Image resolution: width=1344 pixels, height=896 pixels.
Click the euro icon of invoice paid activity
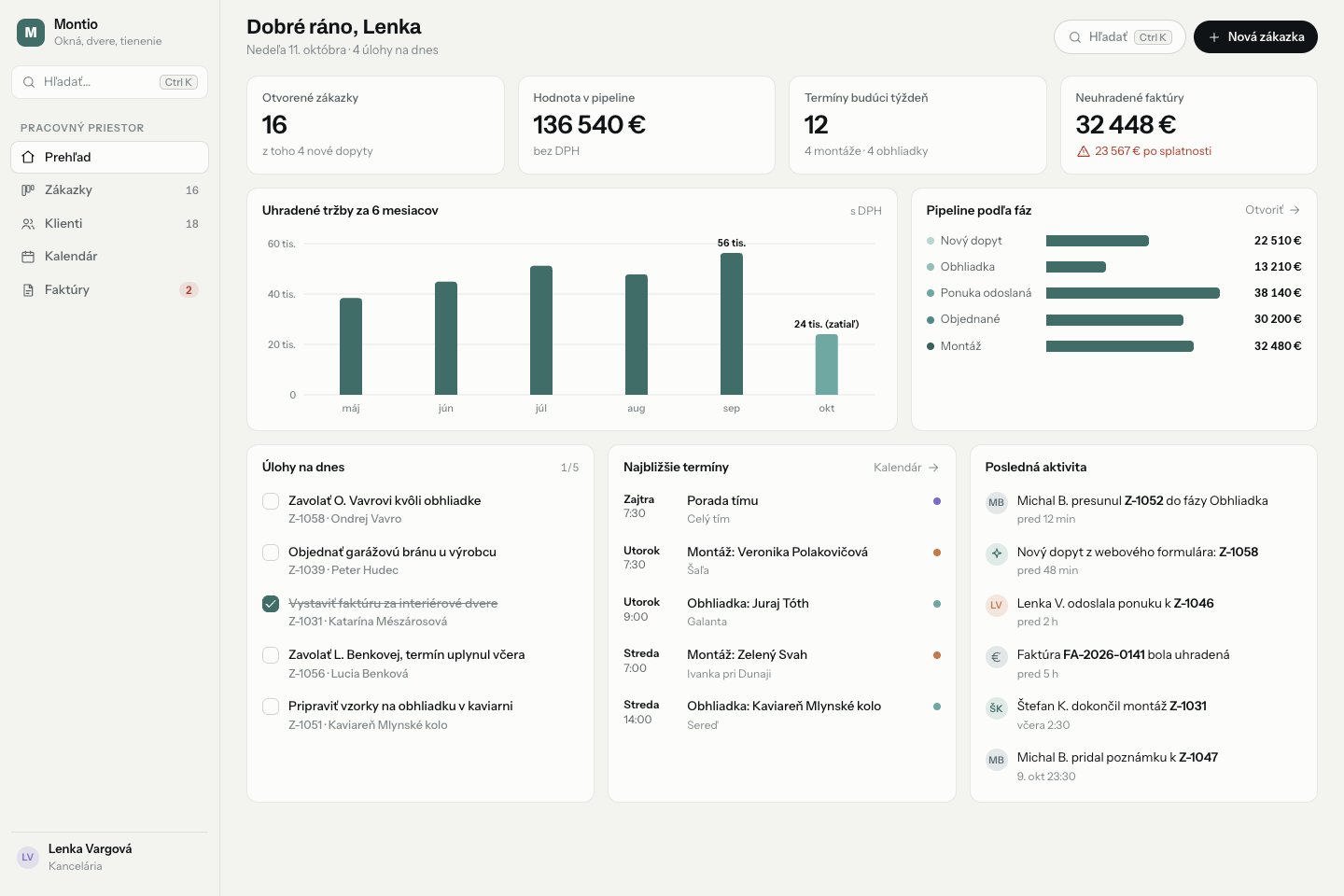(997, 657)
